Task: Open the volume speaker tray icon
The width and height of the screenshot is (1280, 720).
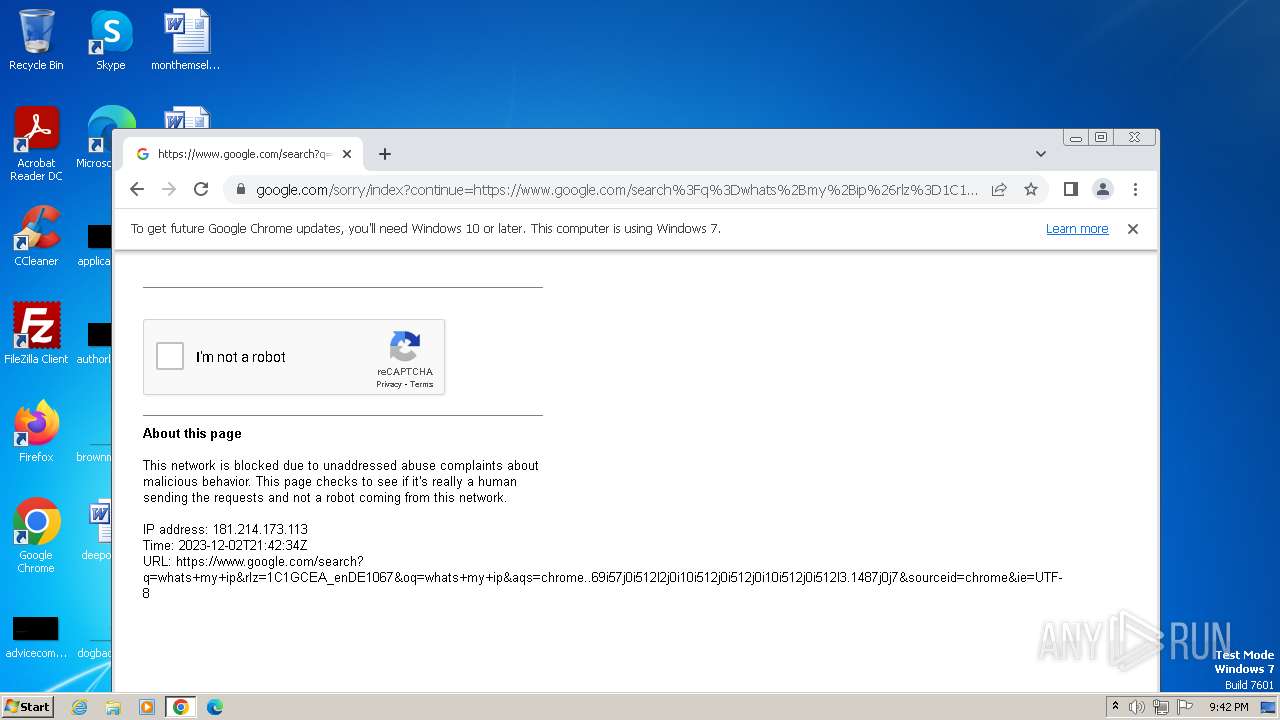Action: [1137, 707]
